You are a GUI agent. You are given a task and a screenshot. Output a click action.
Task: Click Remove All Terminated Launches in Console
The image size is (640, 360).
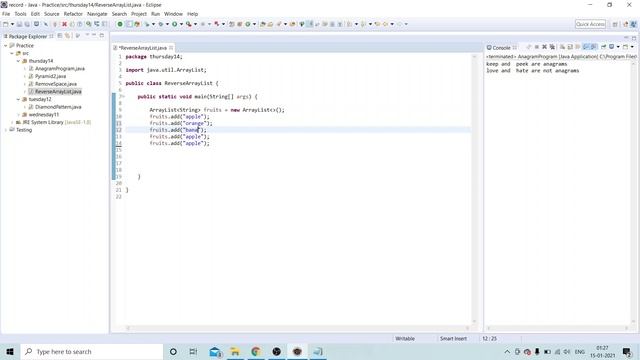pyautogui.click(x=552, y=47)
